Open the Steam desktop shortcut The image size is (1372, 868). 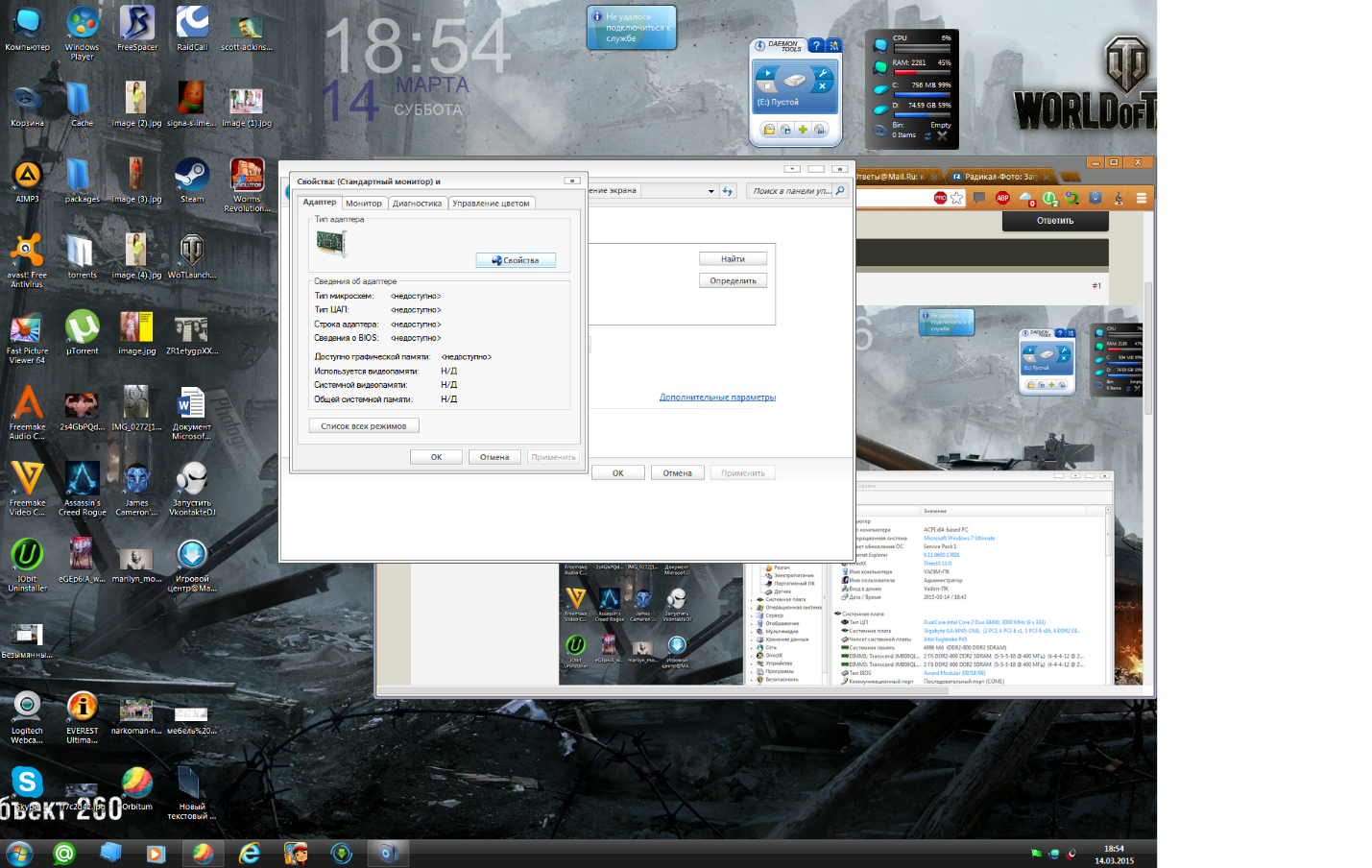coord(192,181)
